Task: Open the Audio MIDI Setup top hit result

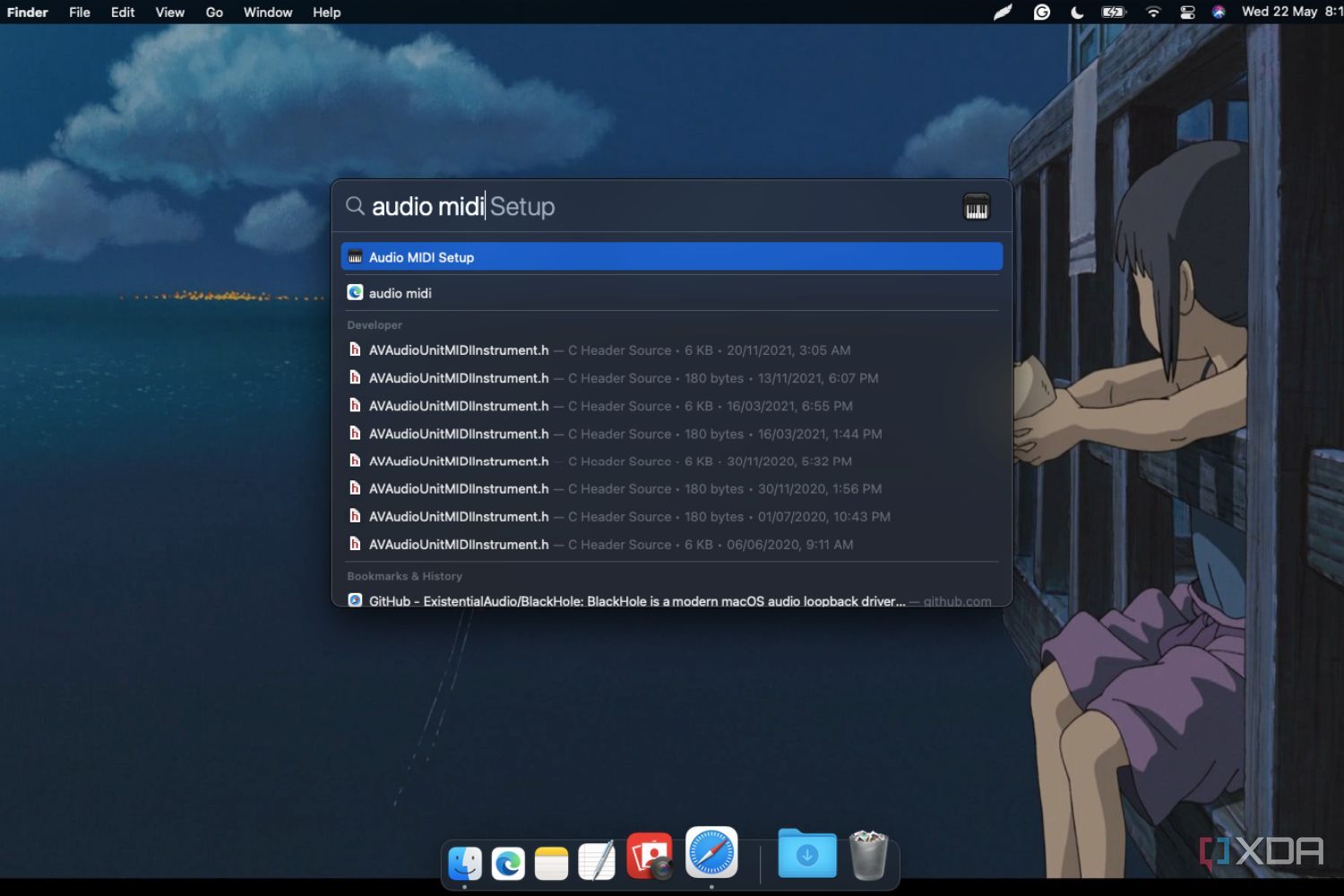Action: [x=671, y=257]
